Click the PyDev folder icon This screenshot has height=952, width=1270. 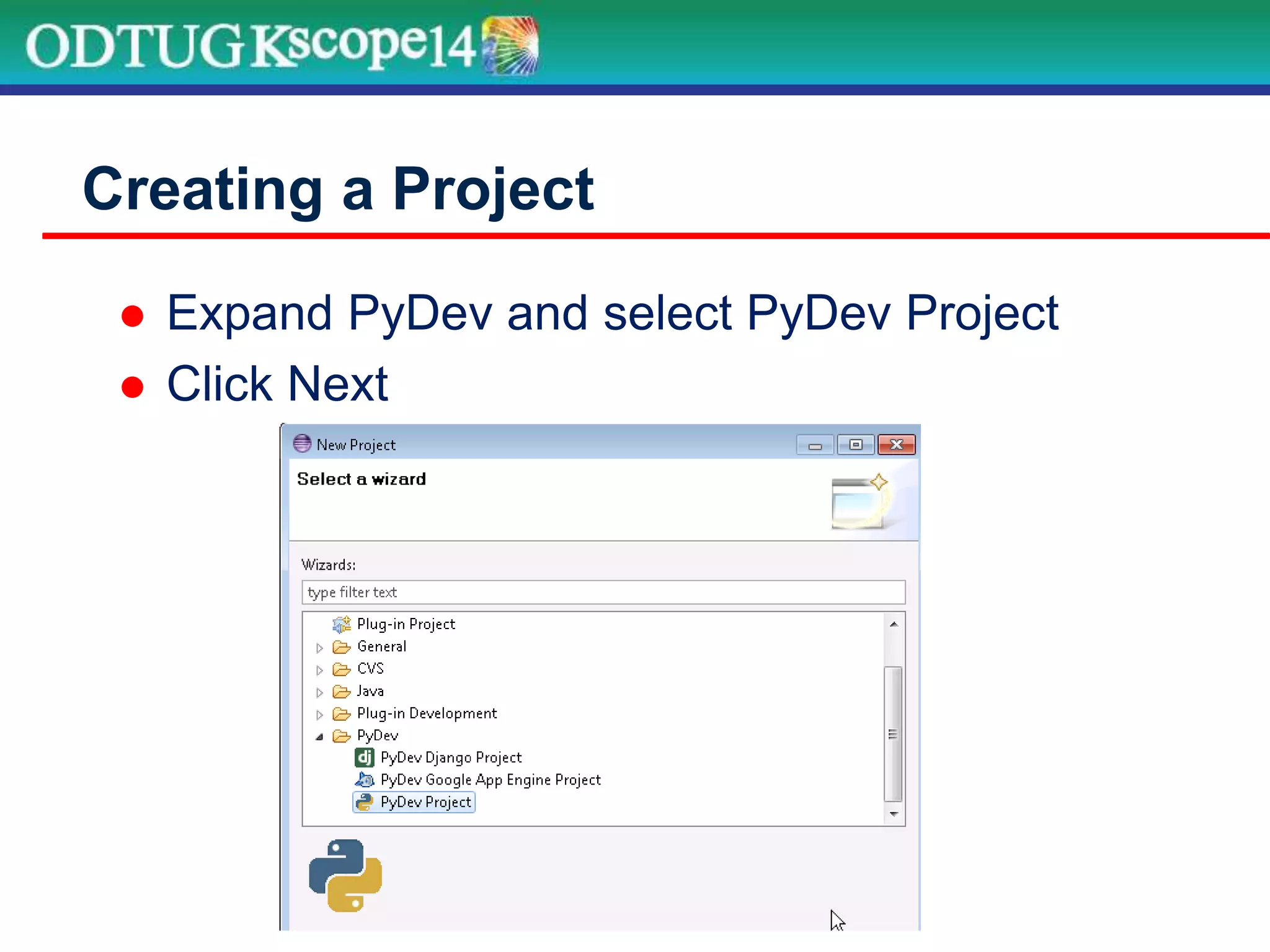pyautogui.click(x=342, y=736)
